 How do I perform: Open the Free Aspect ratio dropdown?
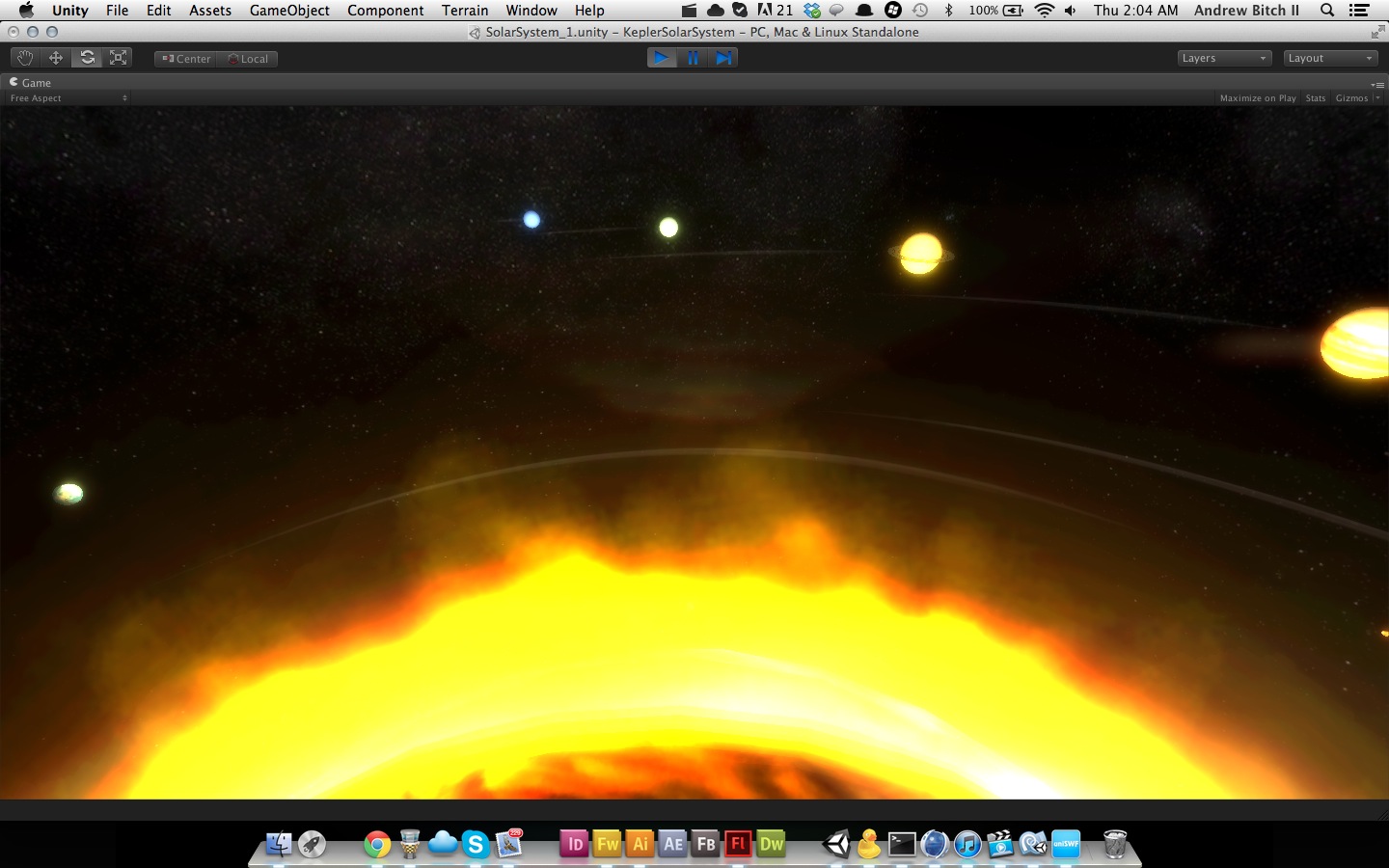pos(68,98)
